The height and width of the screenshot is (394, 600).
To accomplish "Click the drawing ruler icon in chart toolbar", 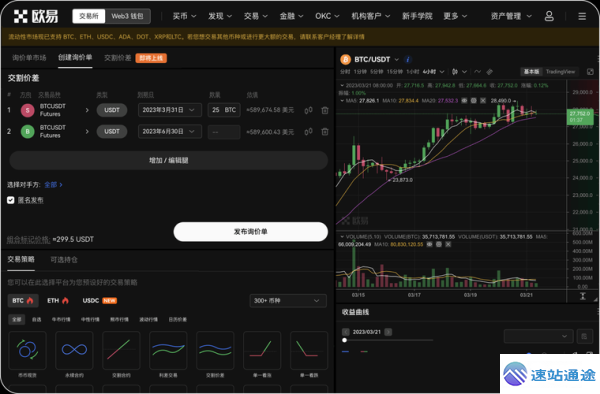I will [489, 72].
